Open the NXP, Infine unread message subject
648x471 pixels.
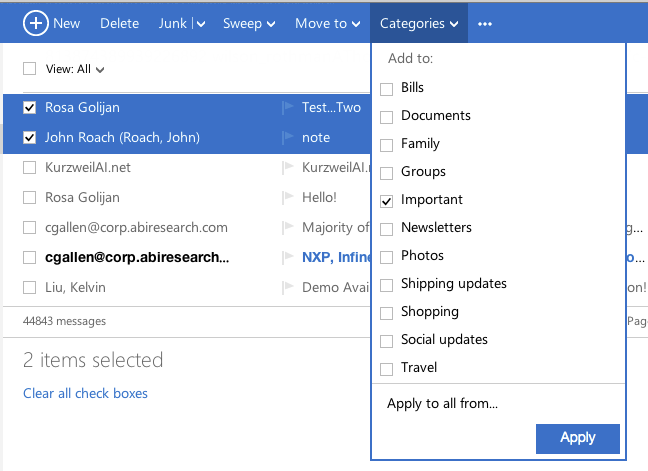click(x=336, y=257)
